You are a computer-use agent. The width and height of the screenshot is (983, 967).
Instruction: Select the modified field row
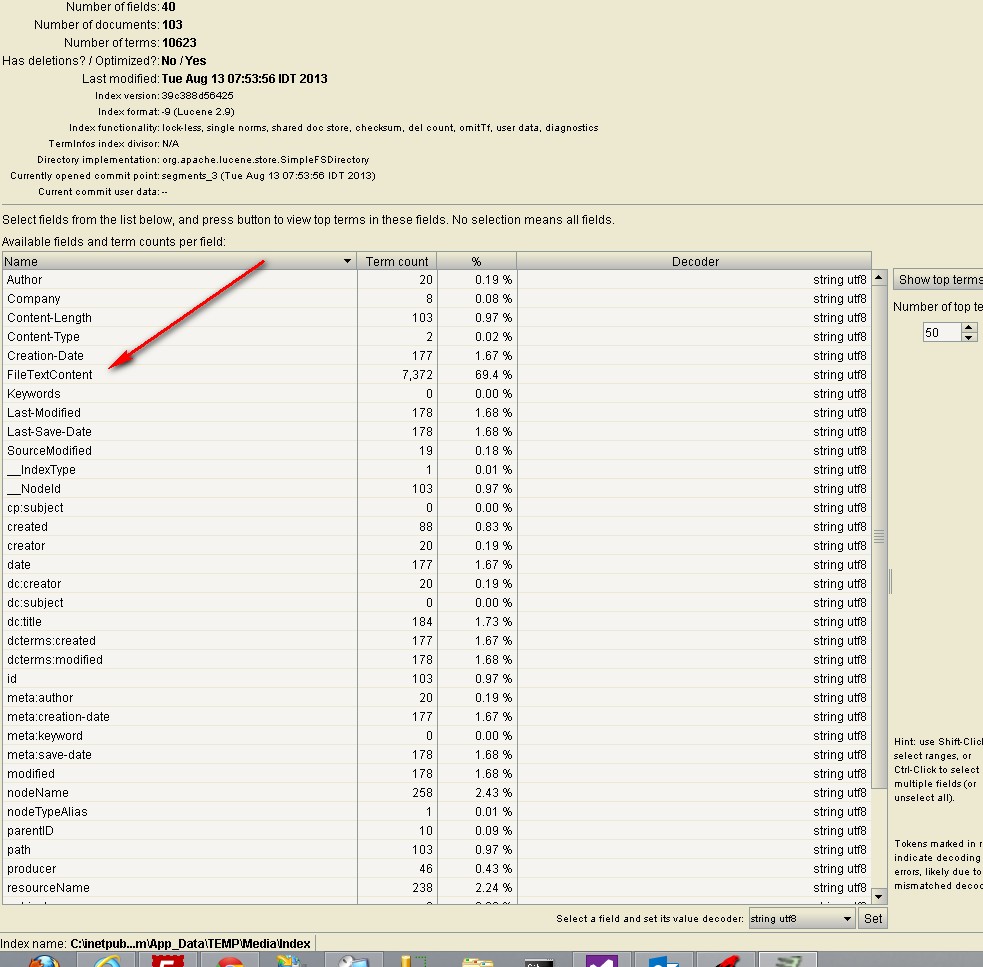(x=436, y=774)
